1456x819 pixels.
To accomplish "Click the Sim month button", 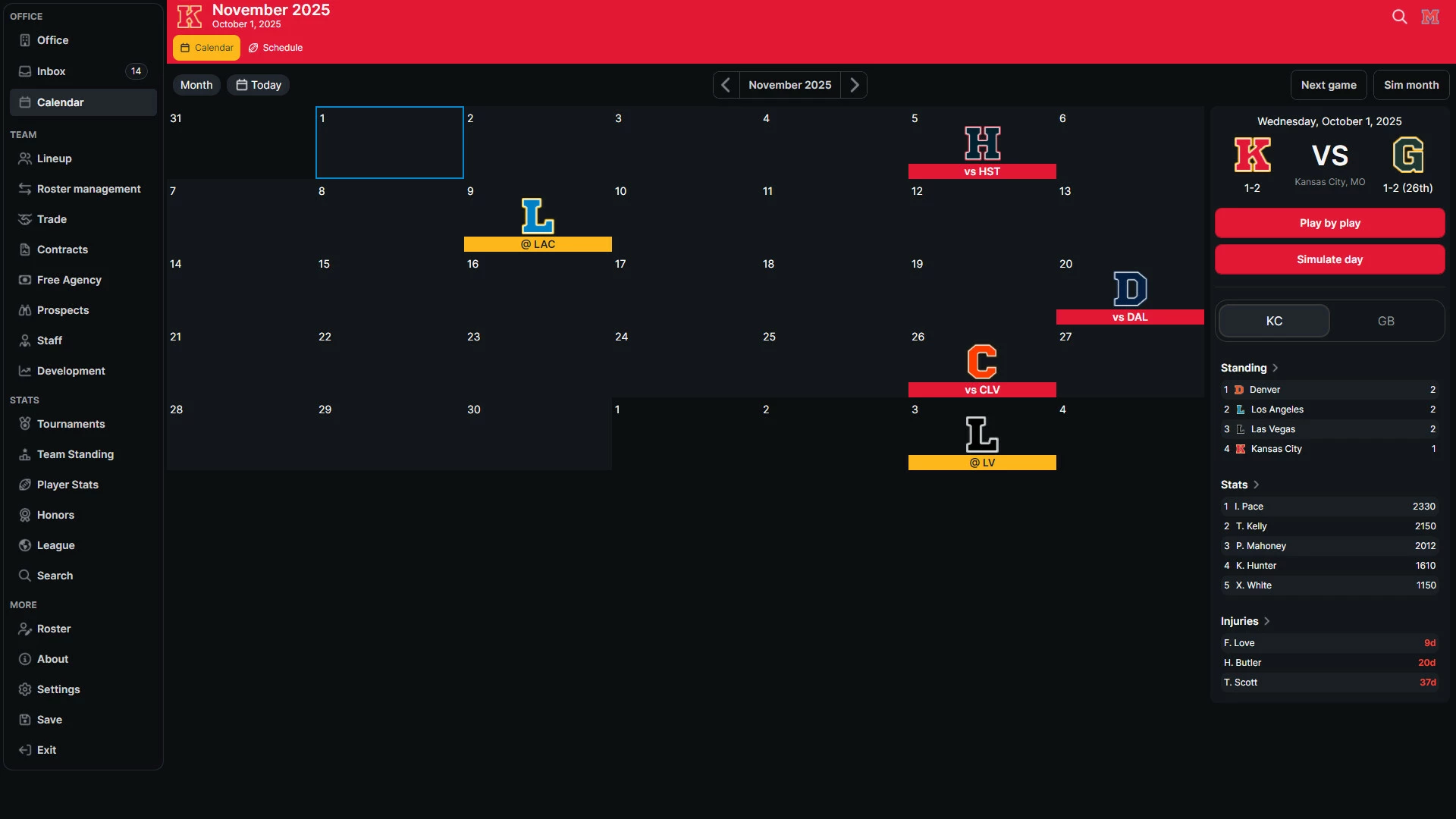I will [x=1410, y=85].
